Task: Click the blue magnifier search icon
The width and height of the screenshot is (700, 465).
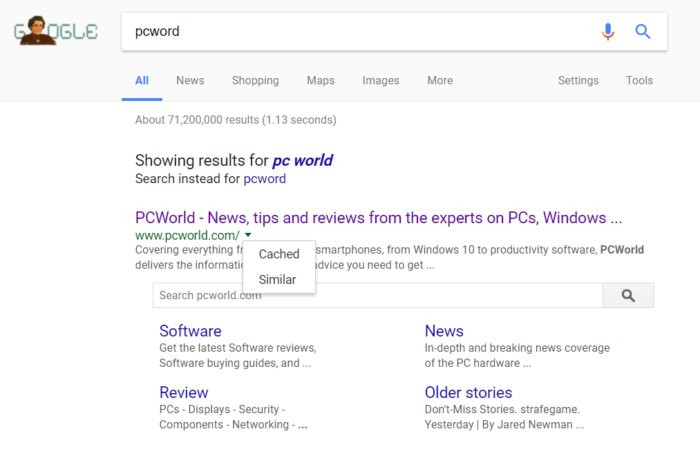Action: [x=643, y=32]
